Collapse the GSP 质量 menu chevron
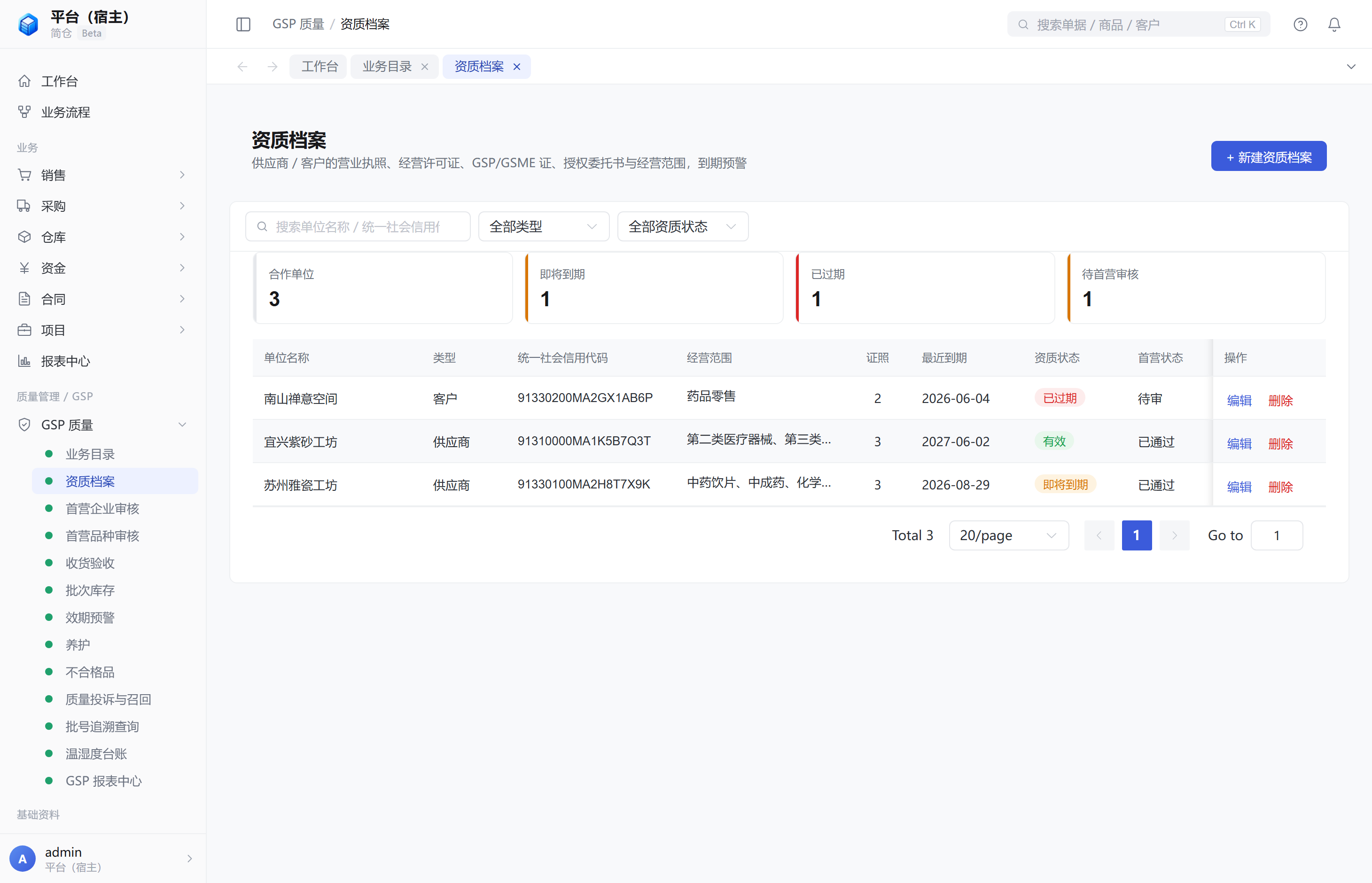Viewport: 1372px width, 883px height. (182, 424)
